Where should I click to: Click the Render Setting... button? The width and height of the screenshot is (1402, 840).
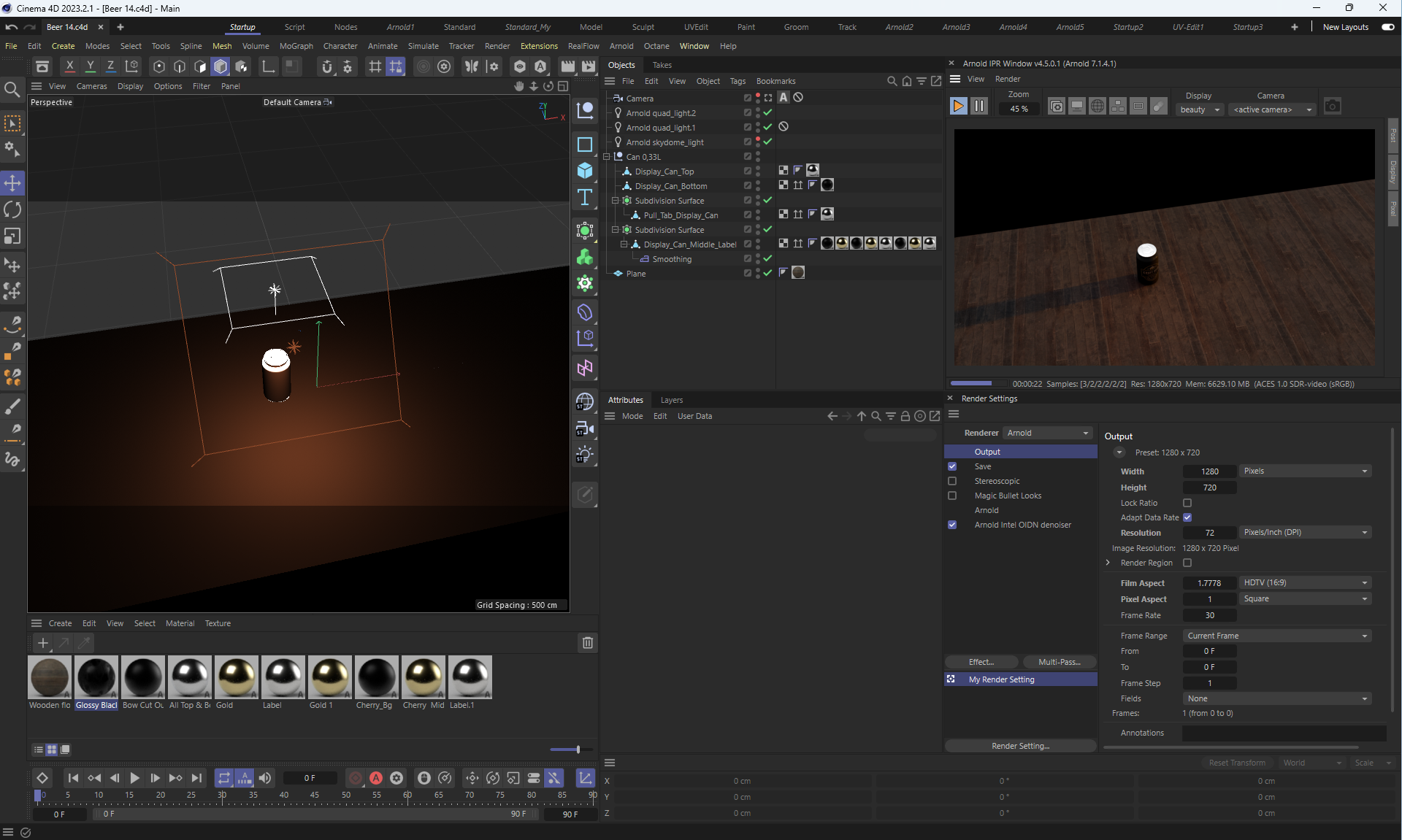pyautogui.click(x=1020, y=746)
